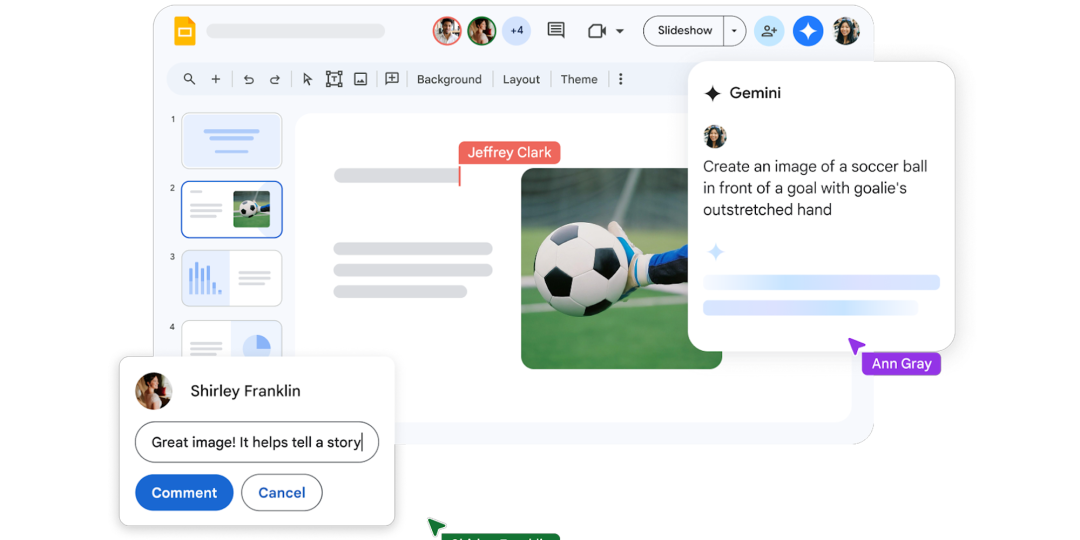Open the Background toolbar option
This screenshot has width=1080, height=540.
pyautogui.click(x=449, y=79)
